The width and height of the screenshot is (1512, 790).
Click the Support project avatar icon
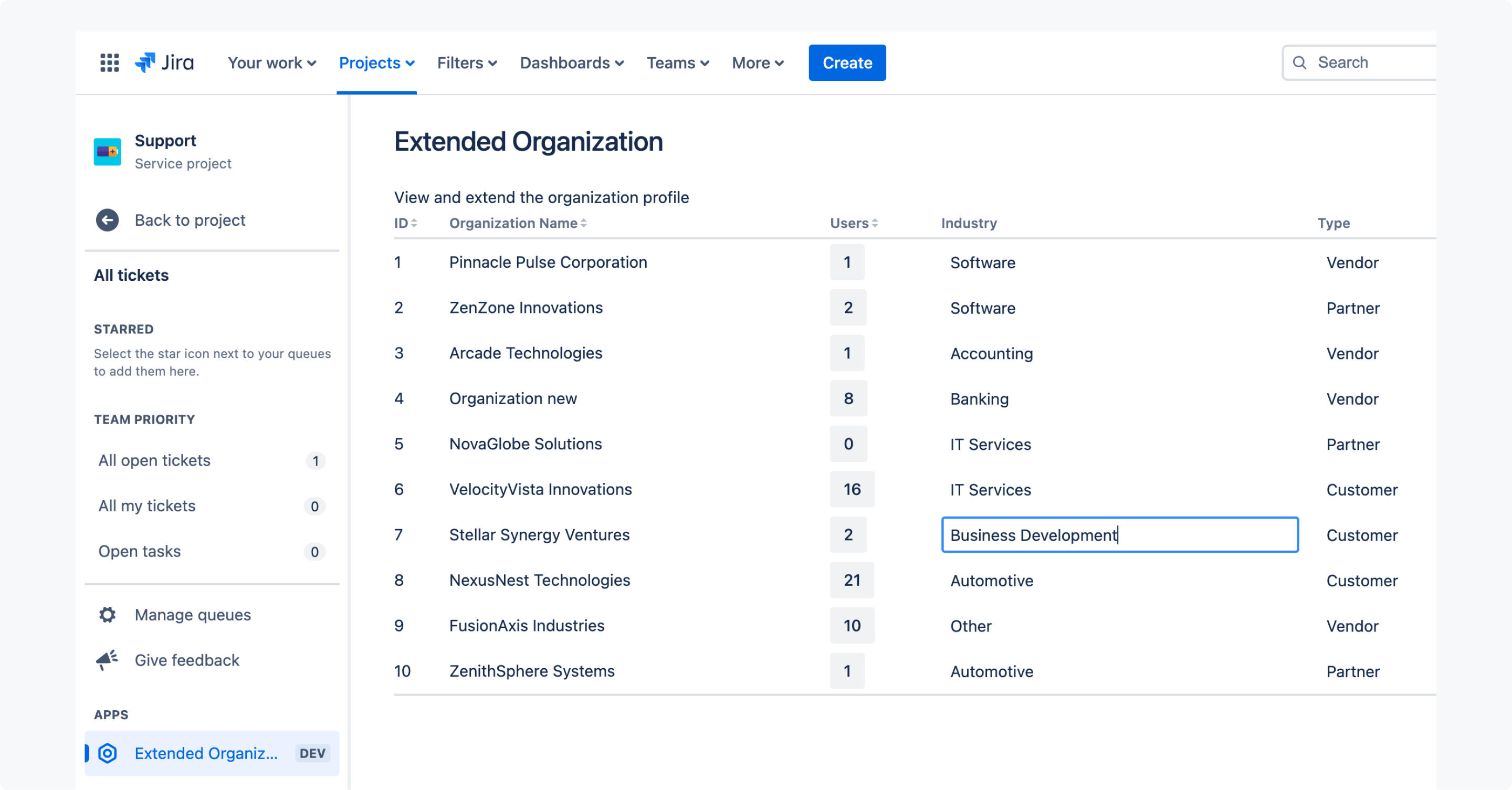[x=108, y=152]
